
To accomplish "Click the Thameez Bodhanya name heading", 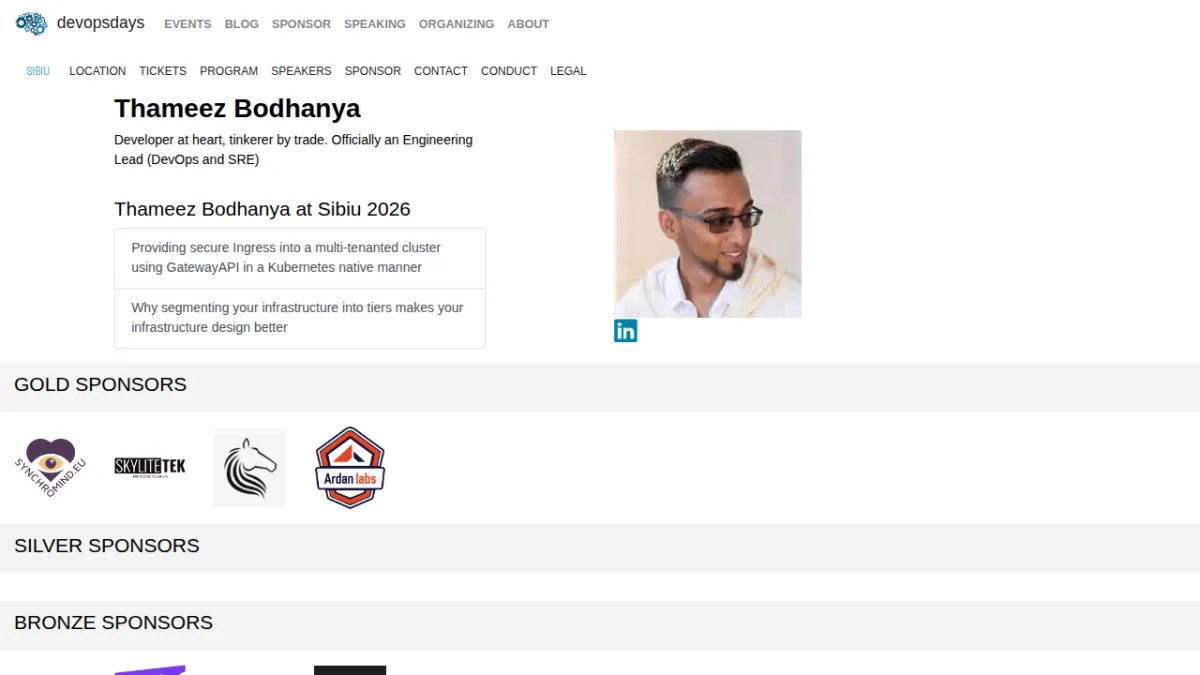I will pyautogui.click(x=237, y=108).
